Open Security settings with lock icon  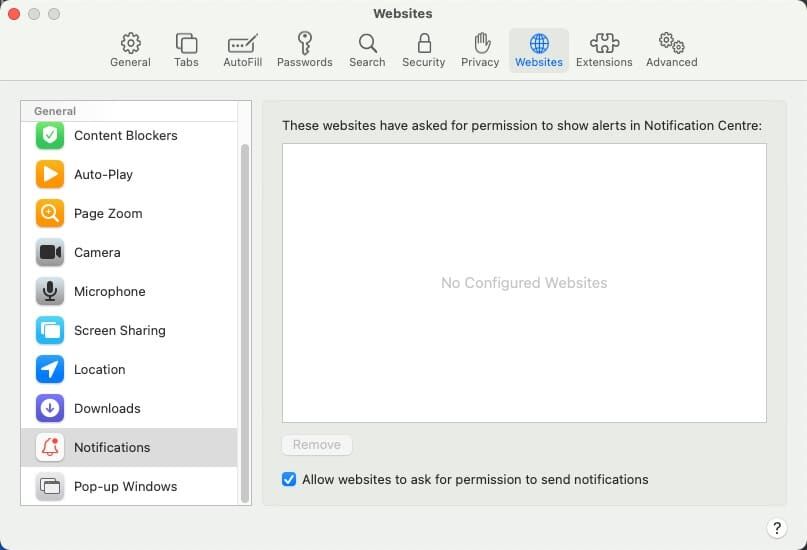424,50
